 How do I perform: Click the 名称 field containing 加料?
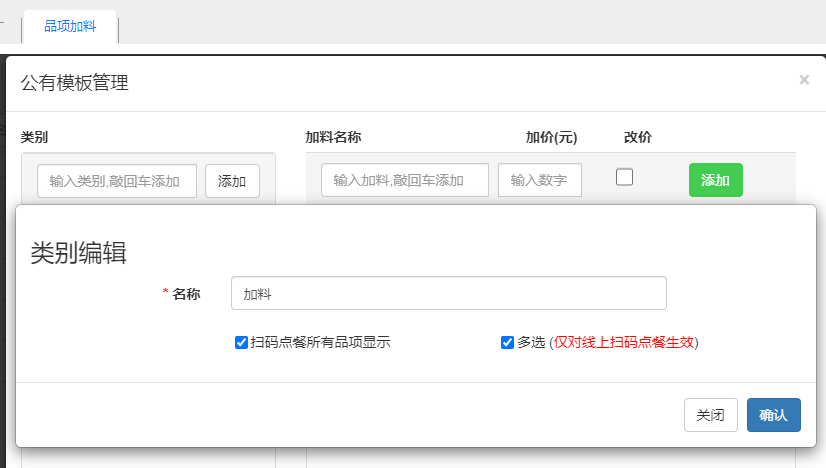[448, 294]
